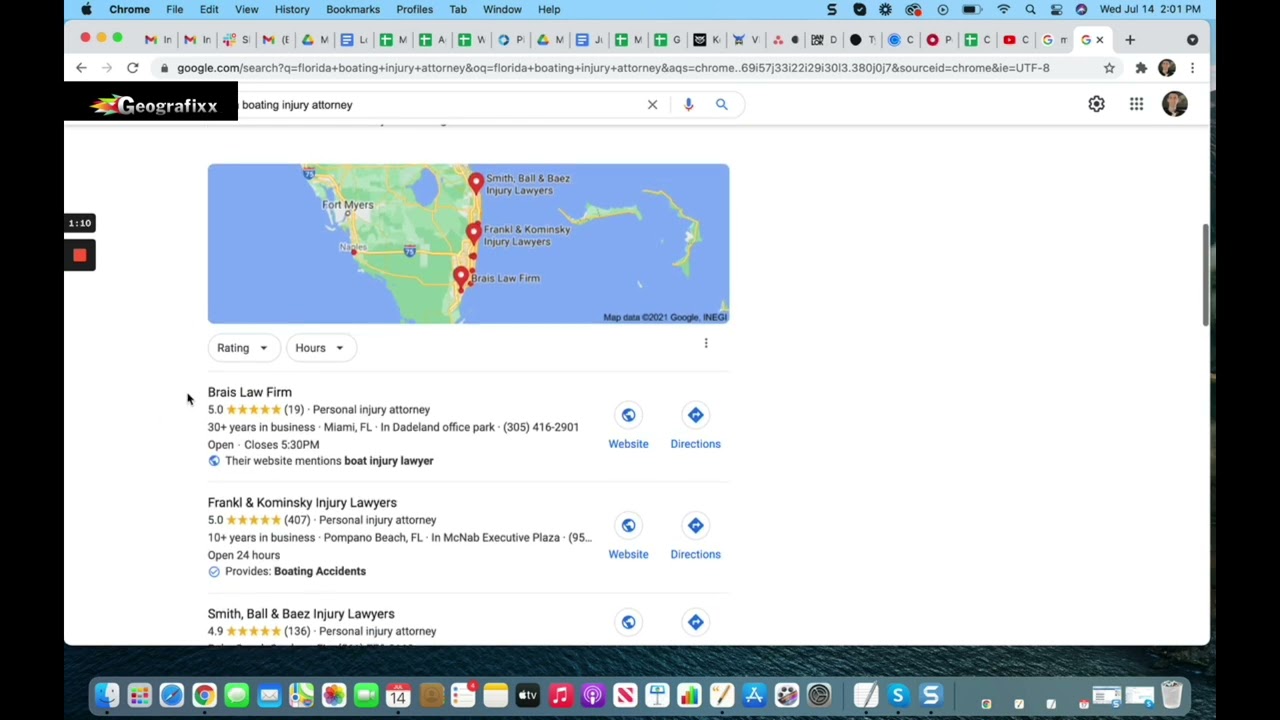The height and width of the screenshot is (720, 1280).
Task: Open App Store from the Dock
Action: (754, 695)
